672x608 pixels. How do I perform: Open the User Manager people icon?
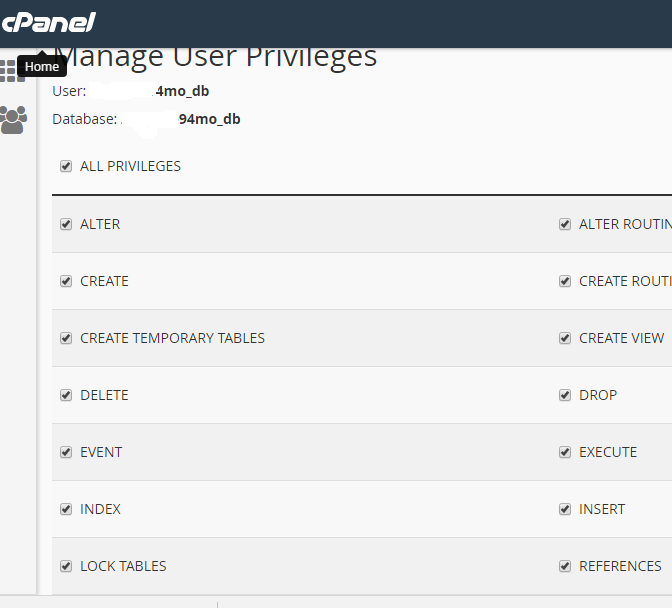(13, 120)
